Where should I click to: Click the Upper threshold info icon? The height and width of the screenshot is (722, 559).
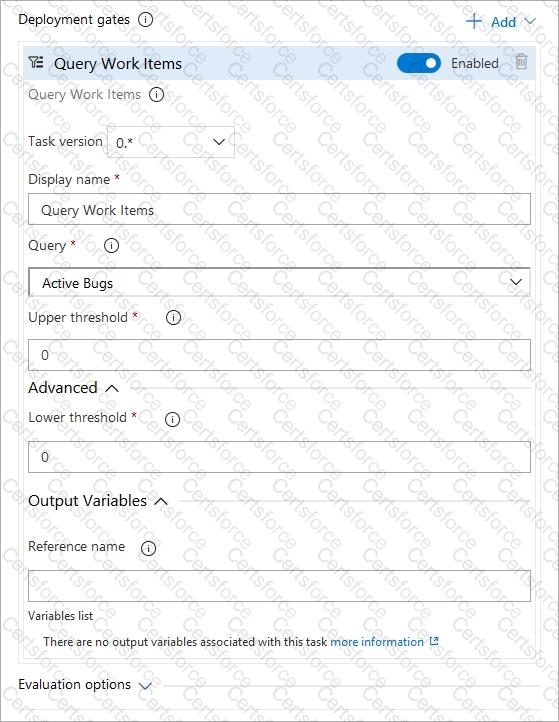[x=173, y=317]
